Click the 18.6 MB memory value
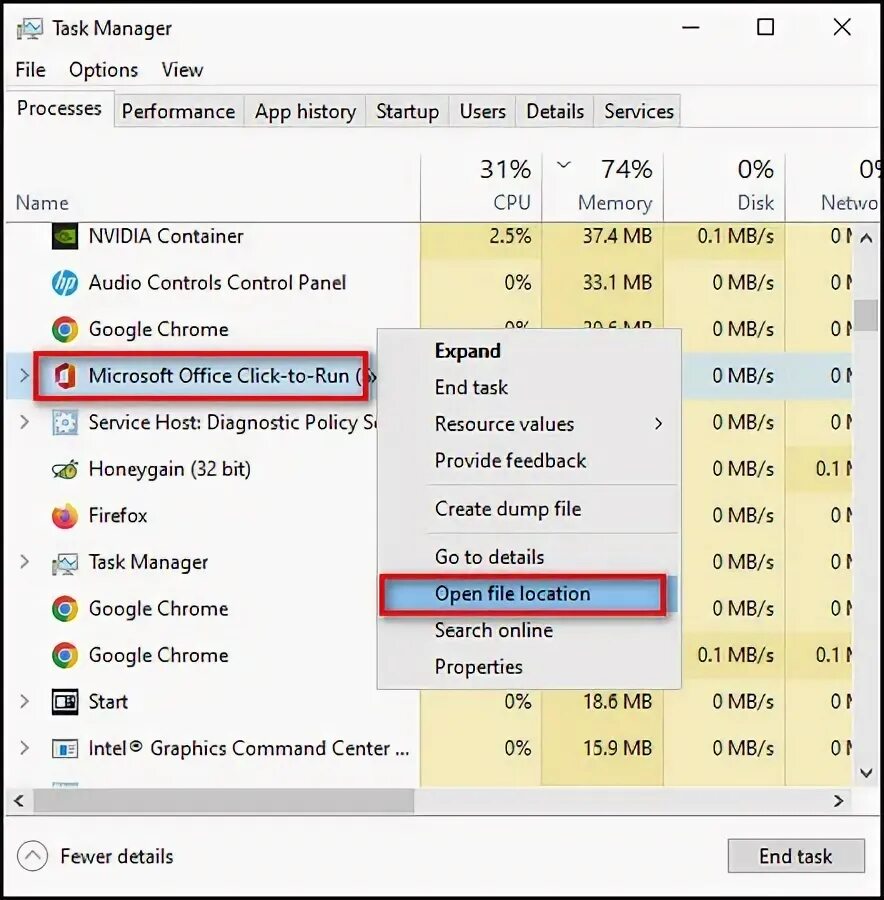This screenshot has height=900, width=884. point(617,702)
